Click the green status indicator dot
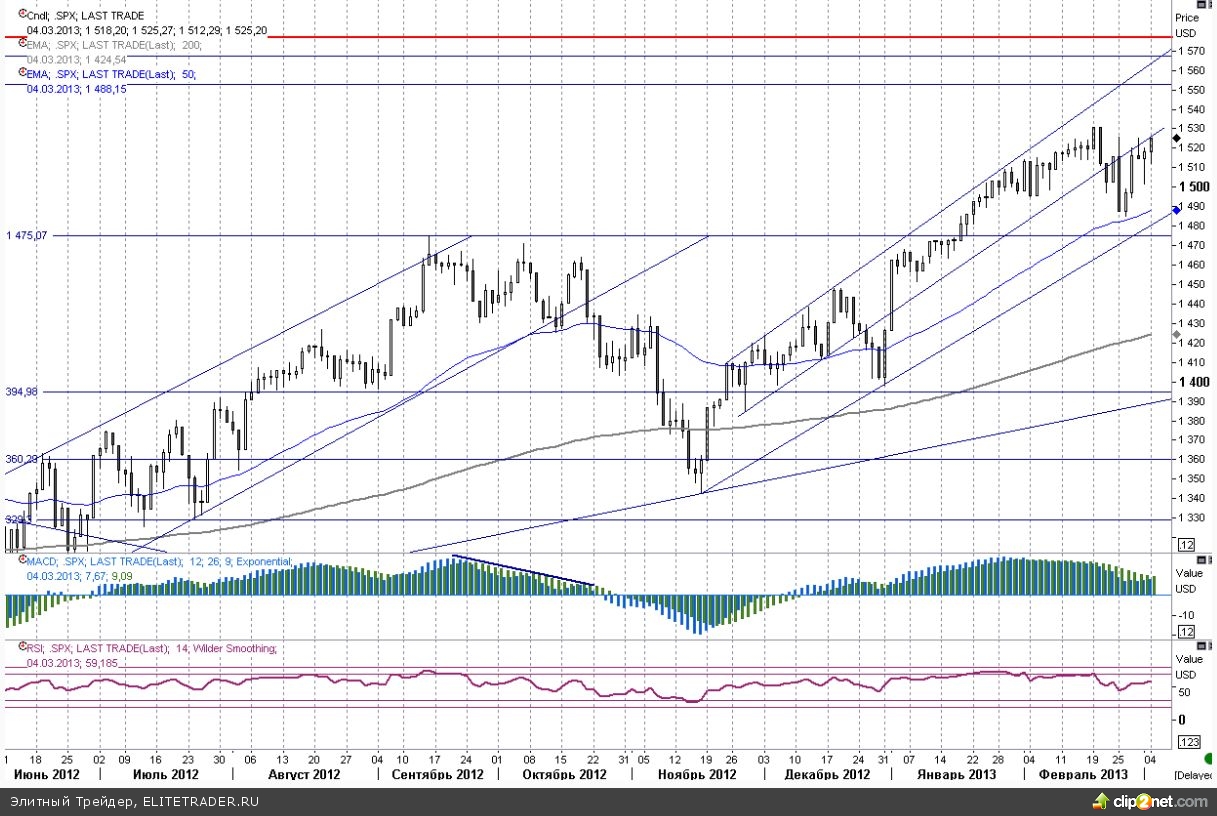This screenshot has width=1217, height=816. 1209,758
